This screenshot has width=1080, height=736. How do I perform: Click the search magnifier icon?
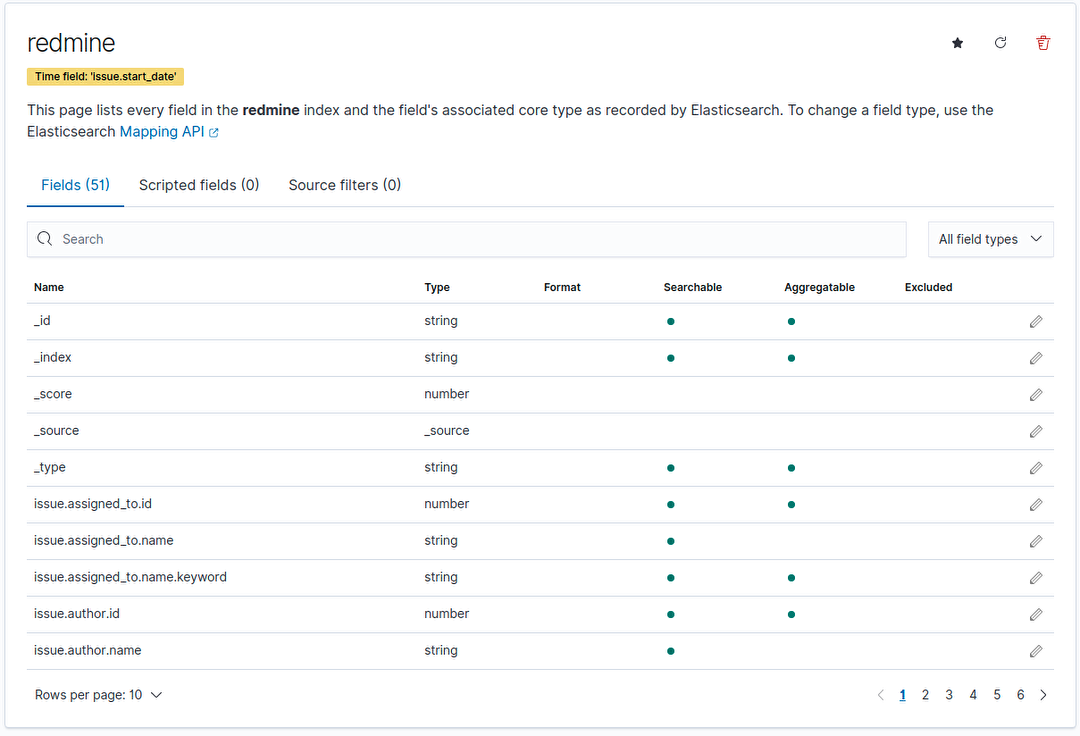coord(45,239)
